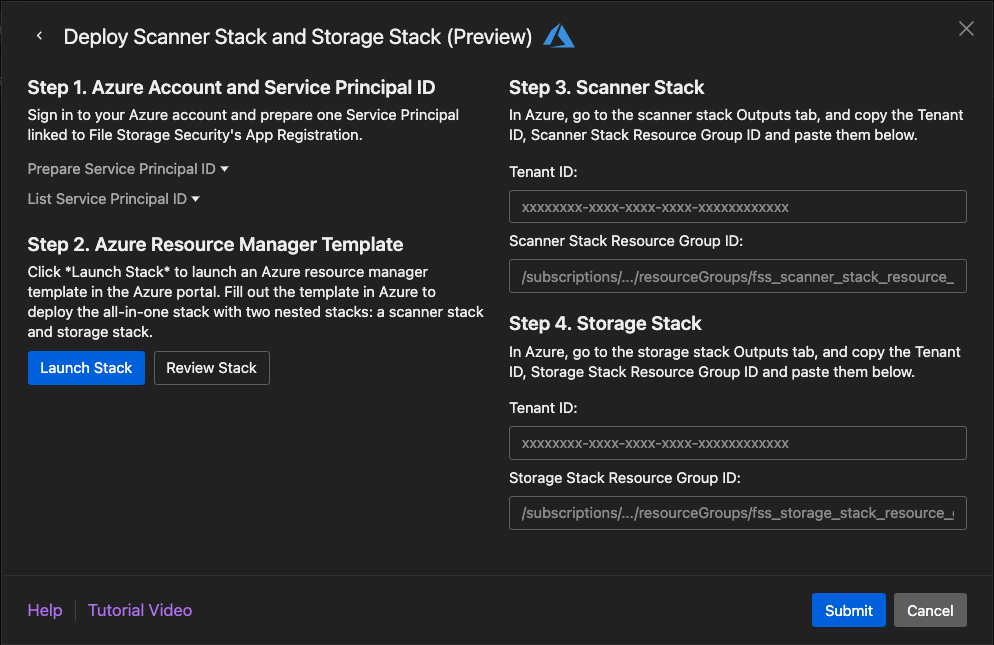
Task: Click the Step 1 Azure Account heading
Action: tap(231, 87)
